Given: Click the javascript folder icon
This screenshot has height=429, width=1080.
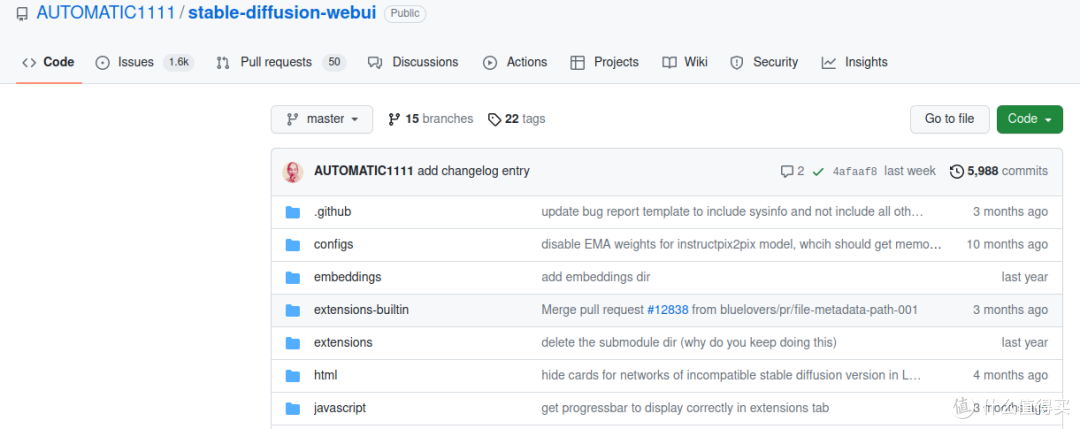Looking at the screenshot, I should (x=293, y=408).
